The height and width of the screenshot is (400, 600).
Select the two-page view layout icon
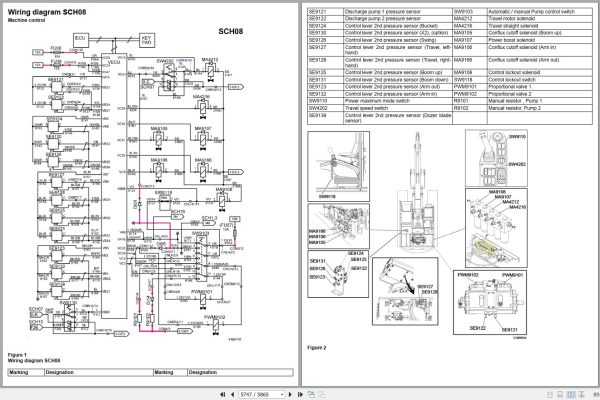point(571,395)
